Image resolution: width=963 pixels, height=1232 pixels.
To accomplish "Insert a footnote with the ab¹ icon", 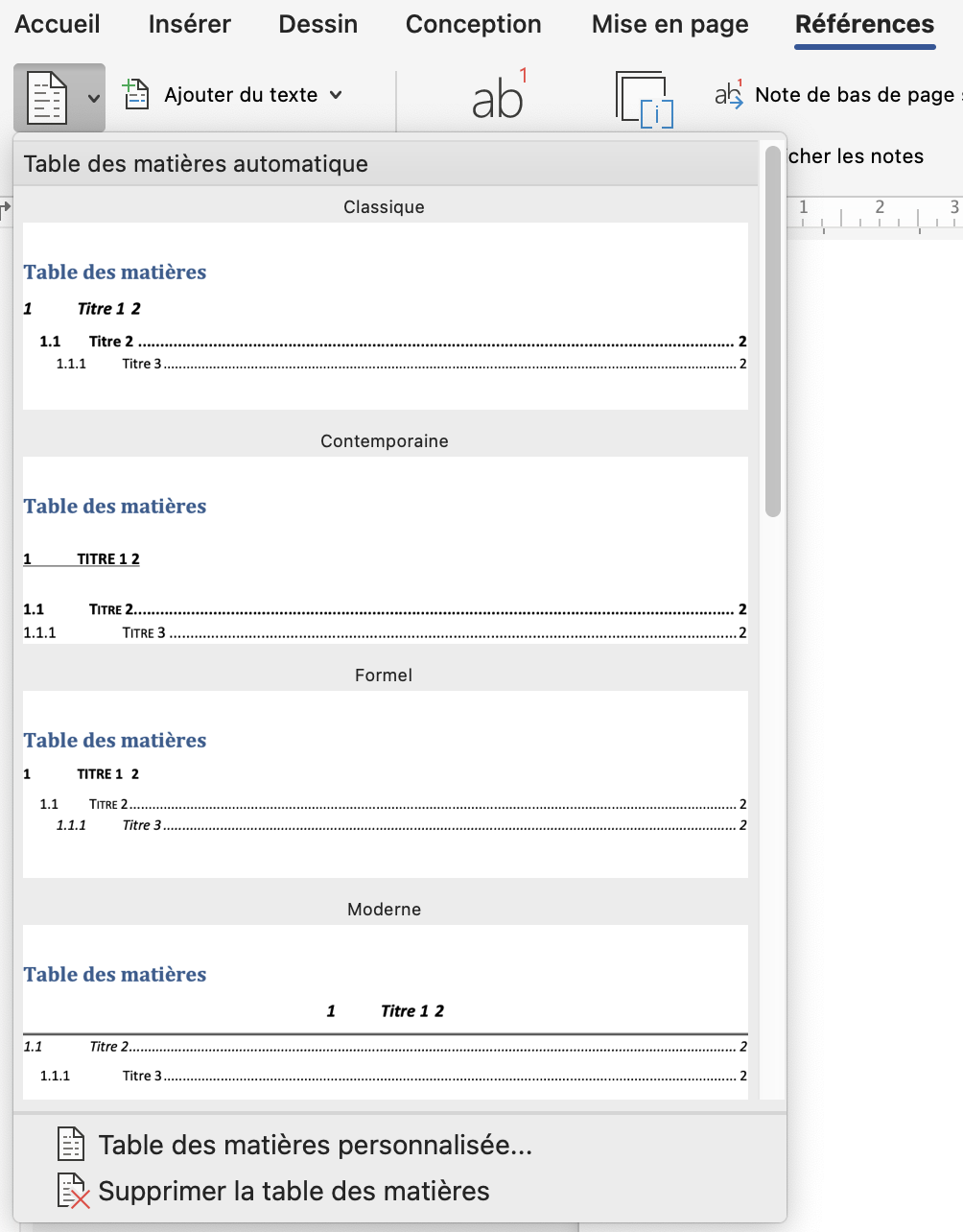I will [499, 97].
